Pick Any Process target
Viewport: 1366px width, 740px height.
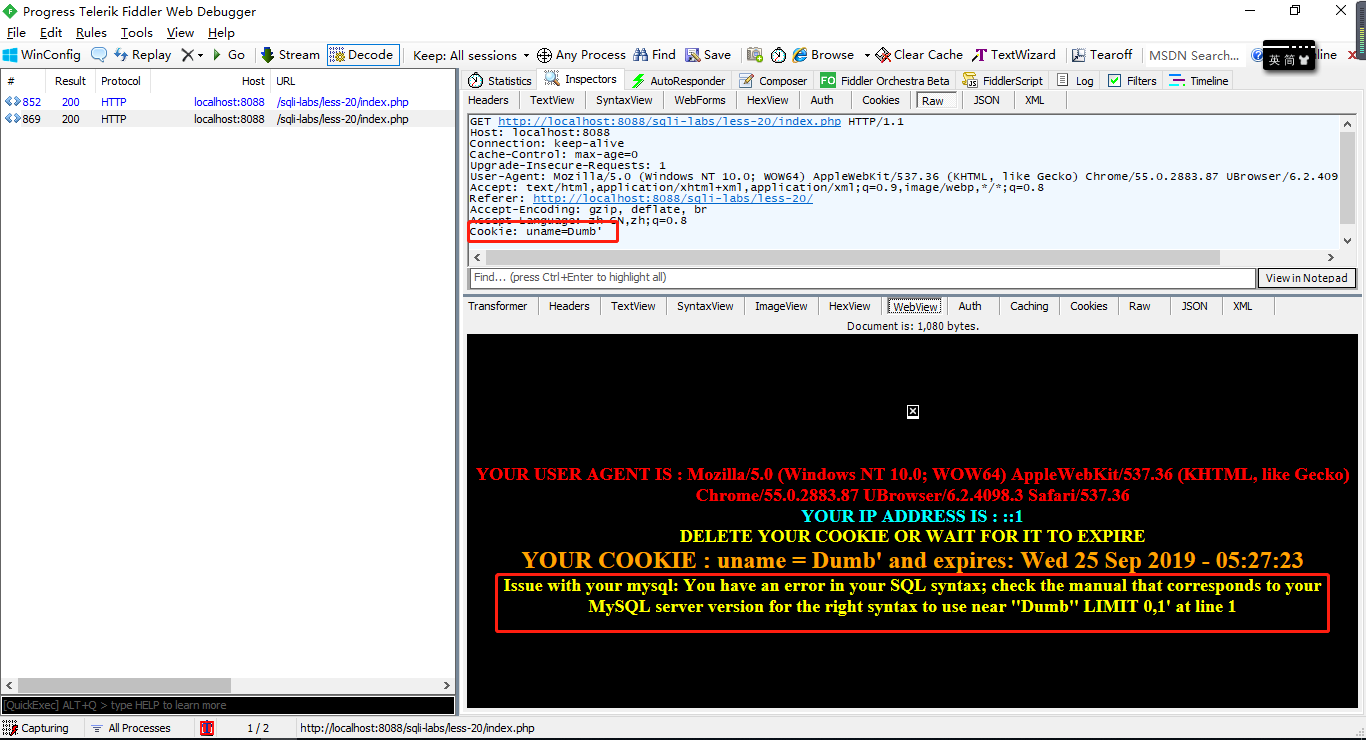click(x=581, y=55)
